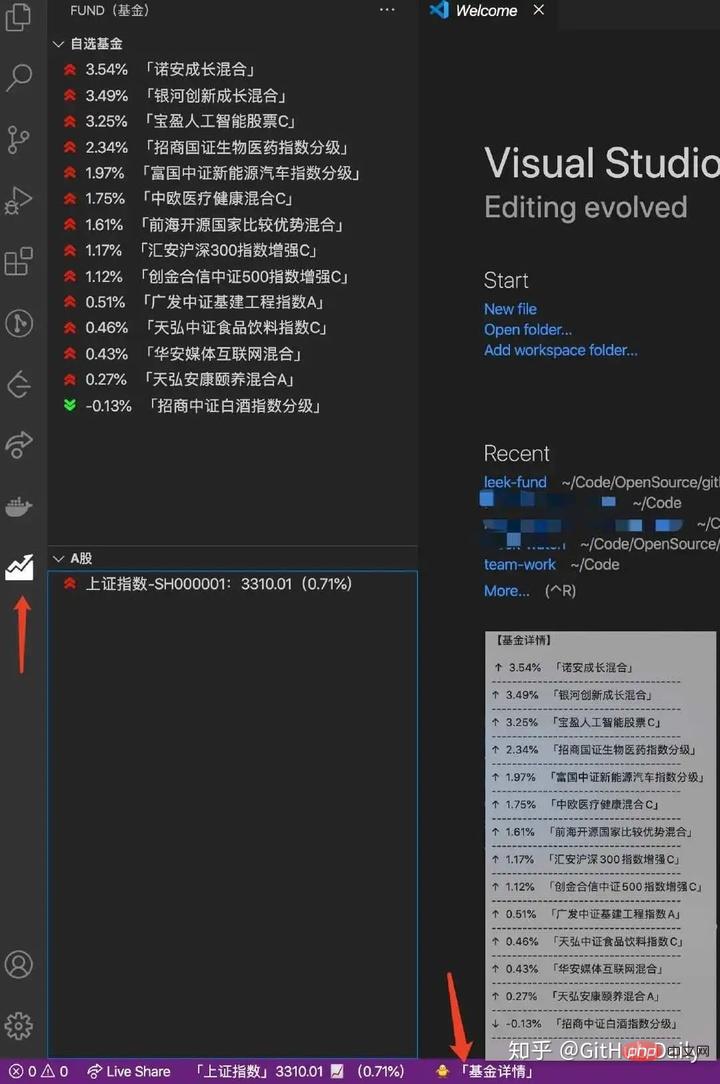Image resolution: width=720 pixels, height=1084 pixels.
Task: Open the Accounts icon in activity bar
Action: pyautogui.click(x=19, y=964)
